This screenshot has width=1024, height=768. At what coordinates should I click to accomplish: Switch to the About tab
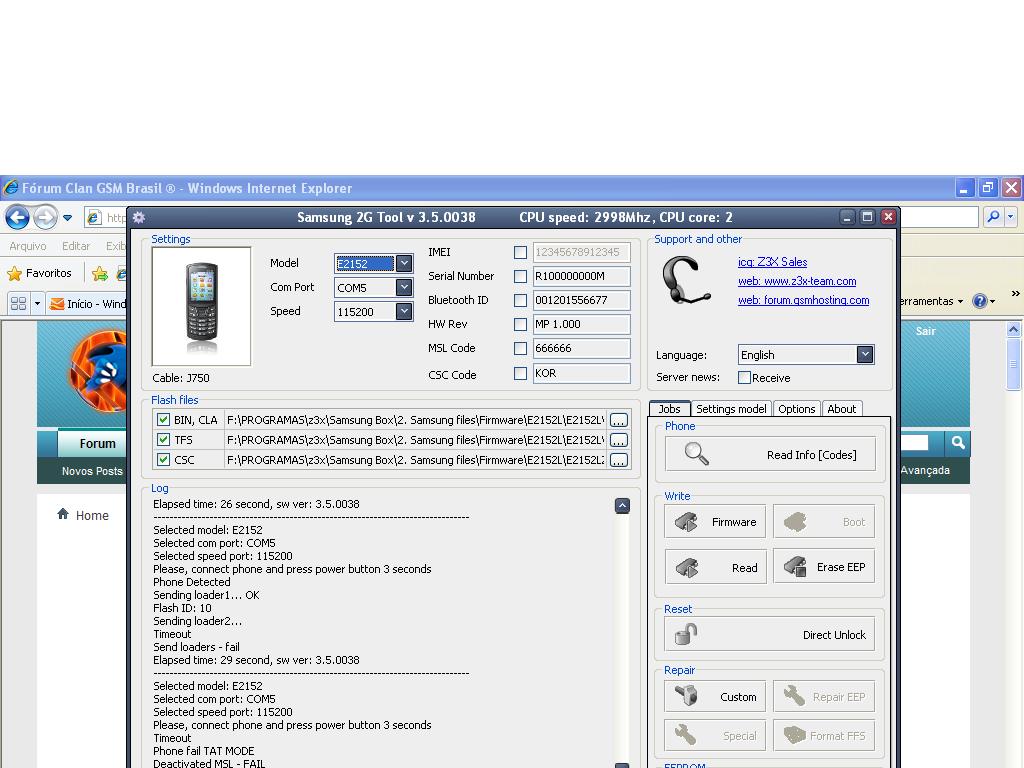[x=842, y=409]
